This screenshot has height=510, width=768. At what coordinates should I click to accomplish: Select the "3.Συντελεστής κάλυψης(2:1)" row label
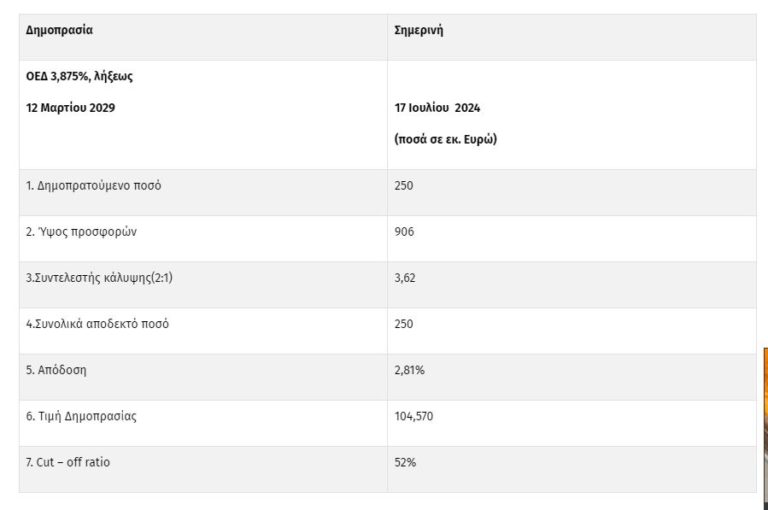(100, 278)
